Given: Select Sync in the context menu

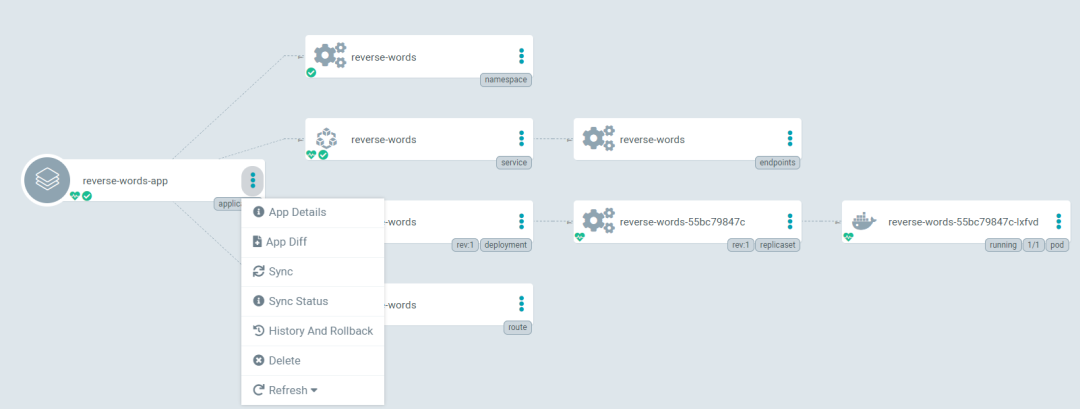Looking at the screenshot, I should pos(280,271).
